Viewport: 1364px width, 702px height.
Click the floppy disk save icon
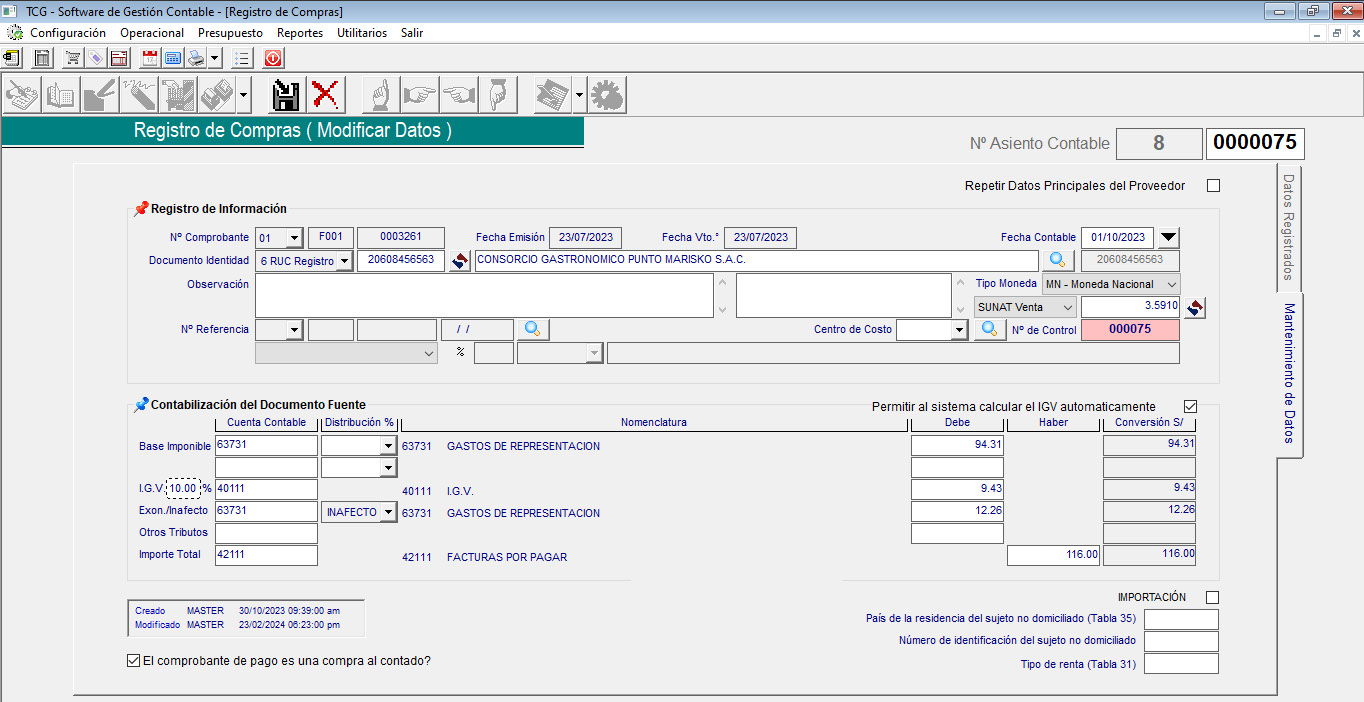tap(285, 96)
